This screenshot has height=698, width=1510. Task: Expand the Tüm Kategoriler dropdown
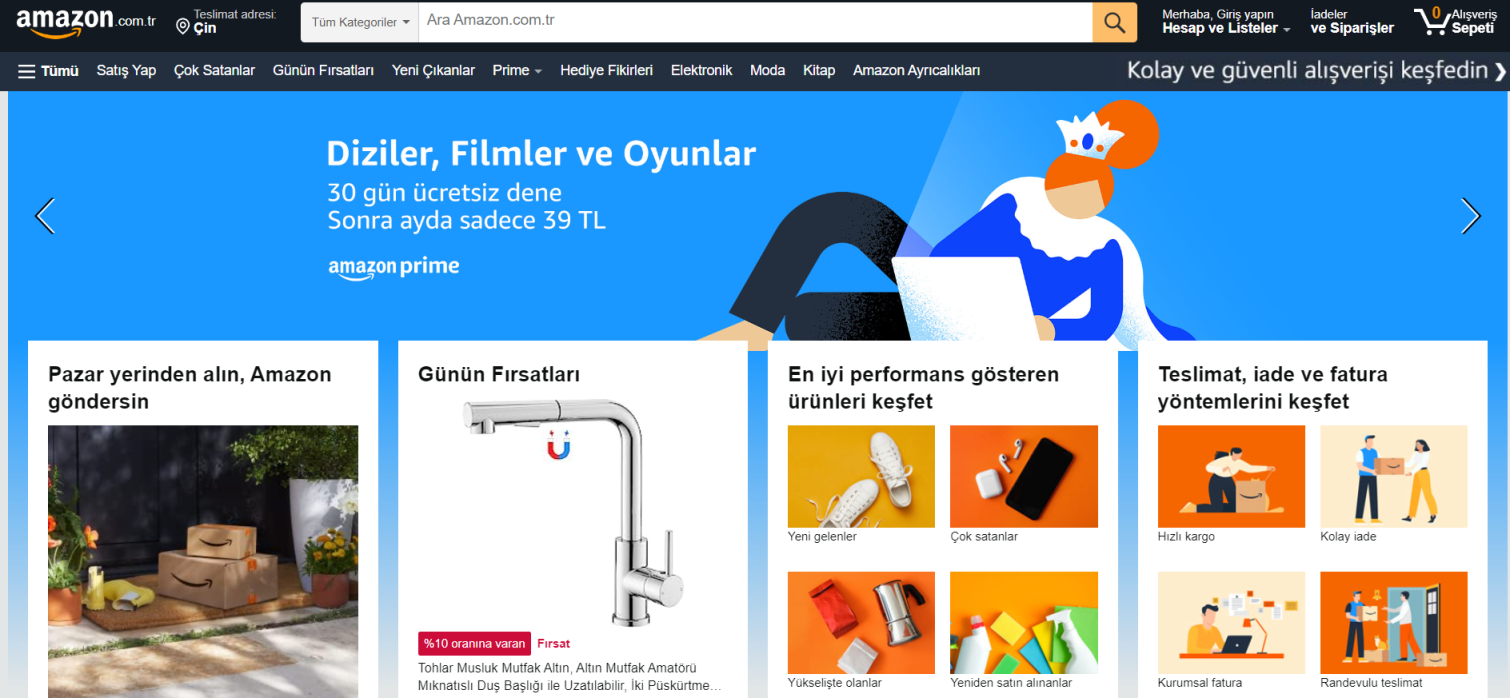[x=360, y=22]
